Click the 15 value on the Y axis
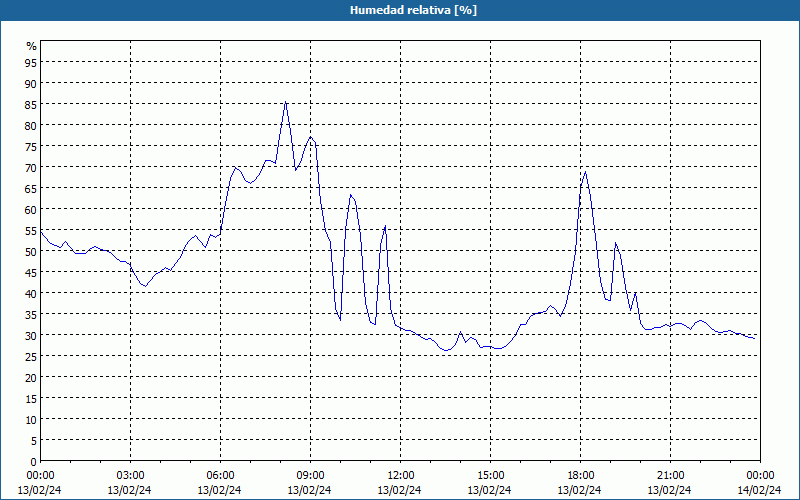Screen dimensions: 800x500 (x=31, y=398)
